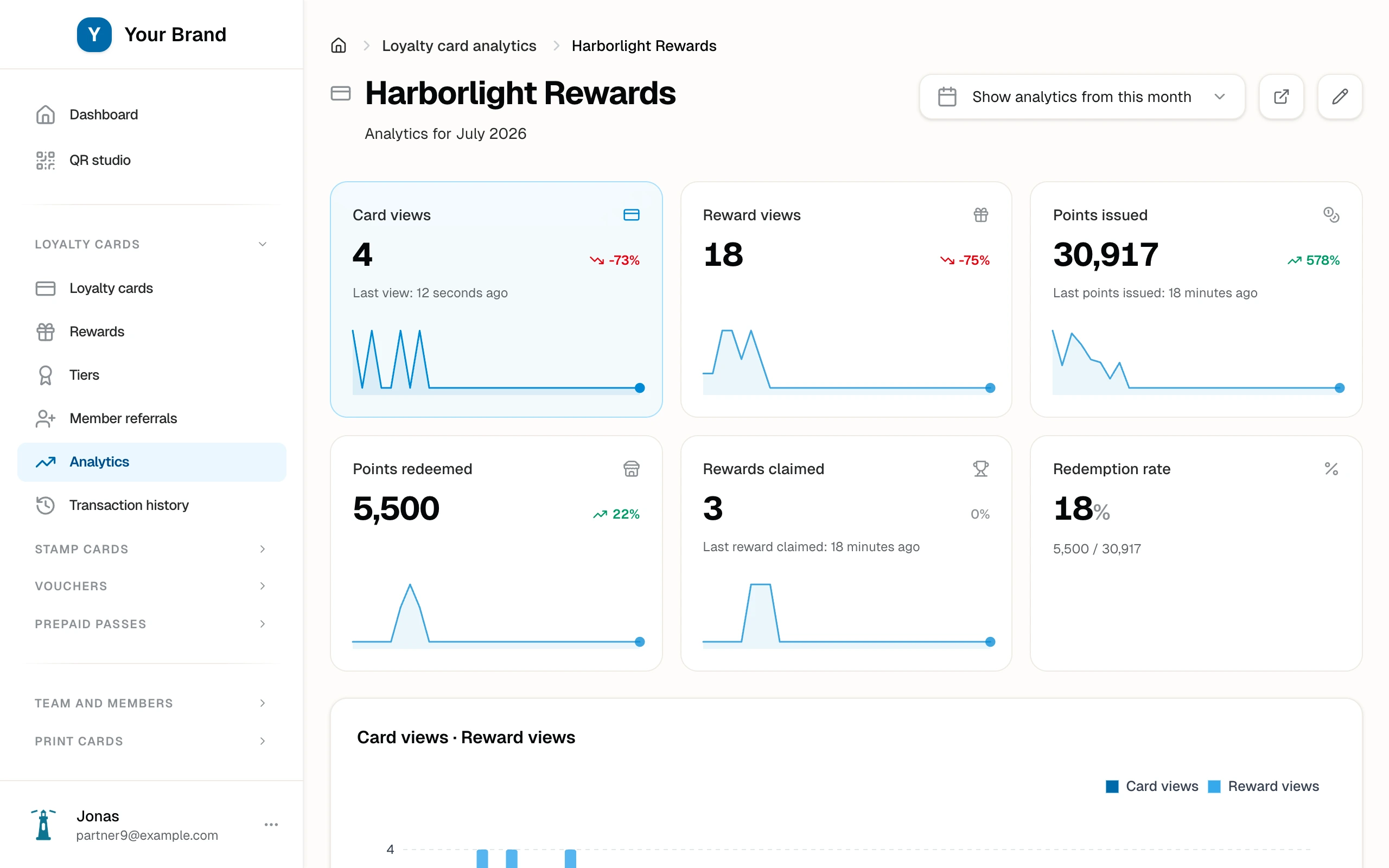Click the Rewards claimed sparkline endpoint dot
The image size is (1389, 868).
(x=990, y=642)
